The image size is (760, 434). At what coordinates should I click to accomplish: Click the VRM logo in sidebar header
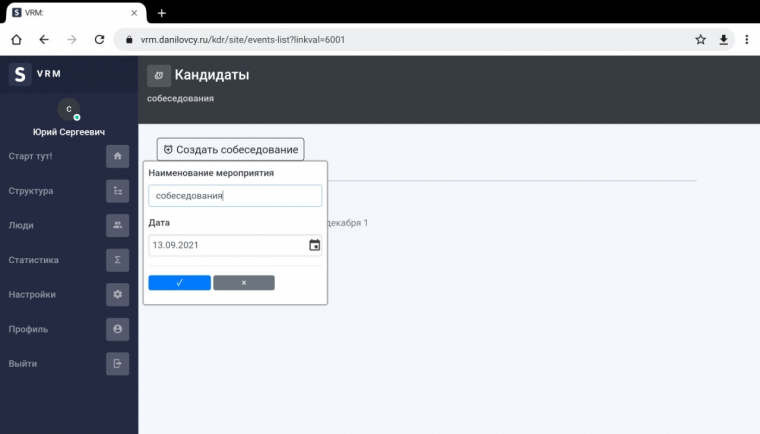point(20,75)
